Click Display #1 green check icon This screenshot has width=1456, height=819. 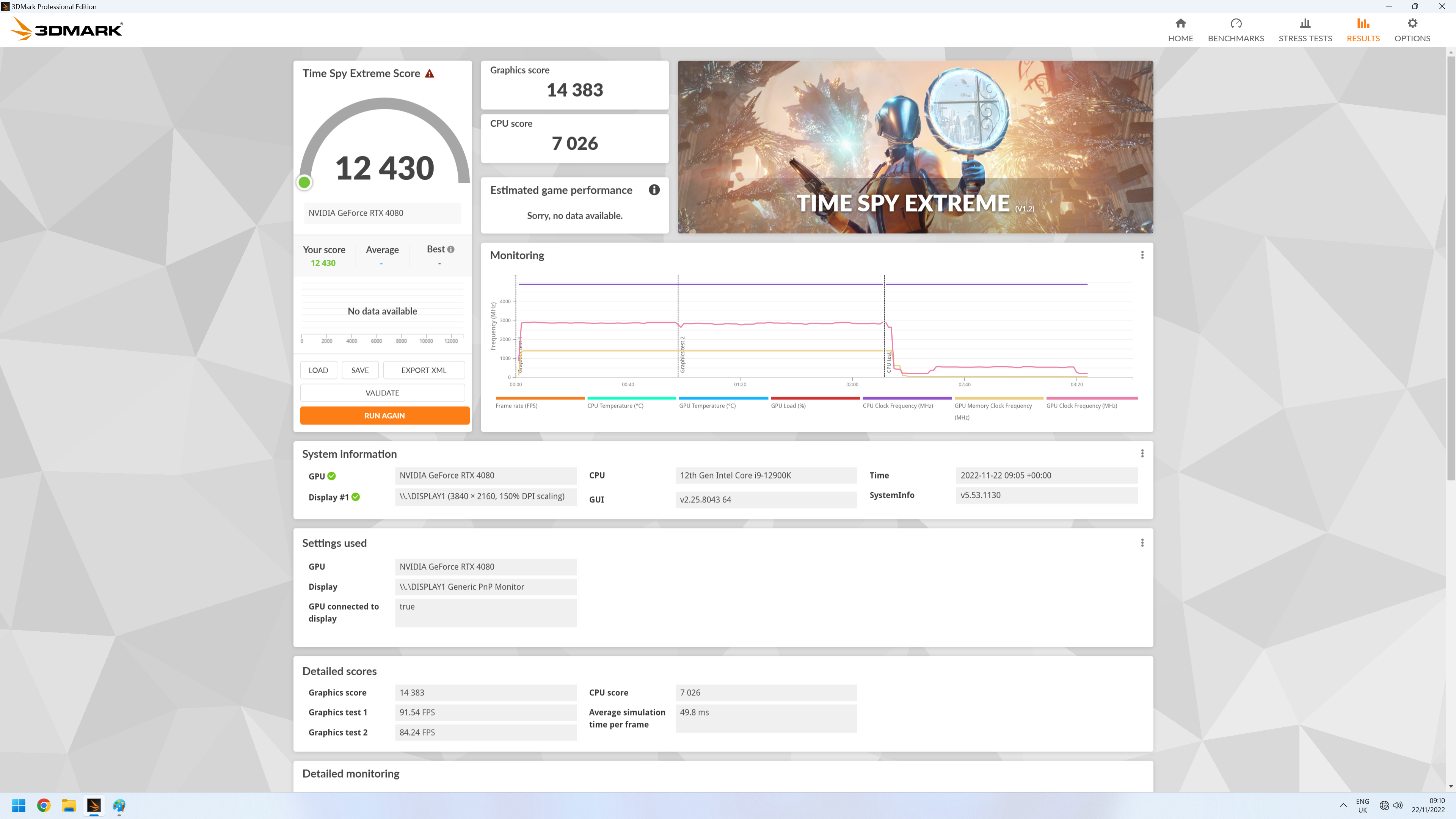[x=356, y=497]
